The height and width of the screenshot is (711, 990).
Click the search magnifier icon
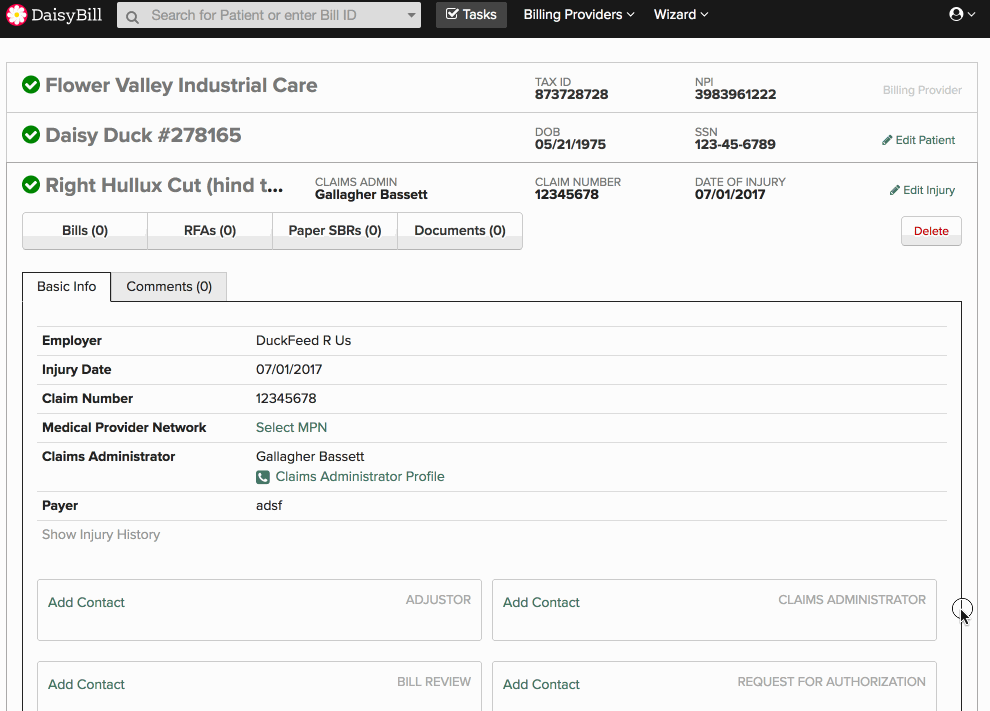click(132, 16)
